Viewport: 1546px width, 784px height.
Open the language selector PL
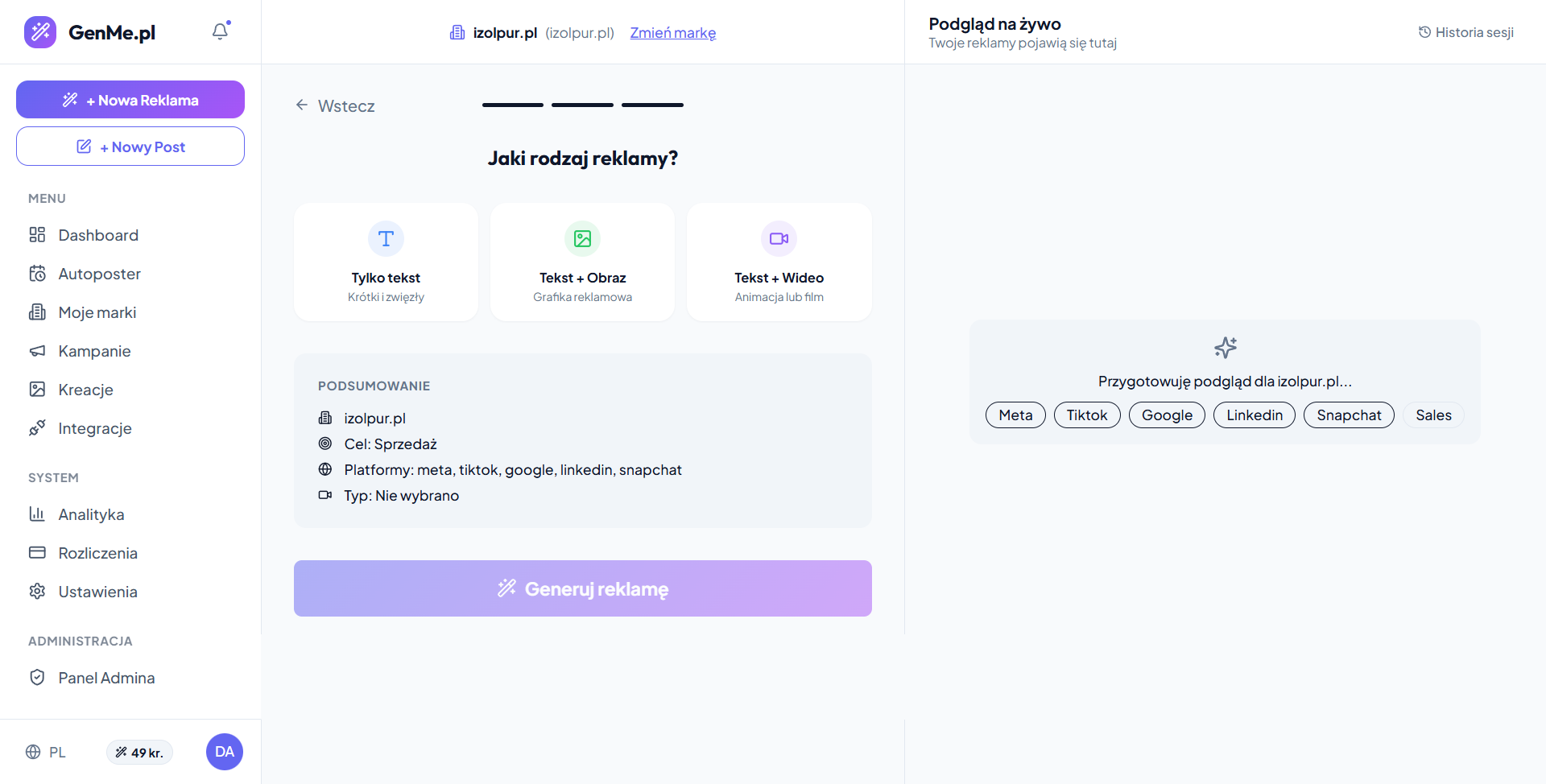click(46, 752)
